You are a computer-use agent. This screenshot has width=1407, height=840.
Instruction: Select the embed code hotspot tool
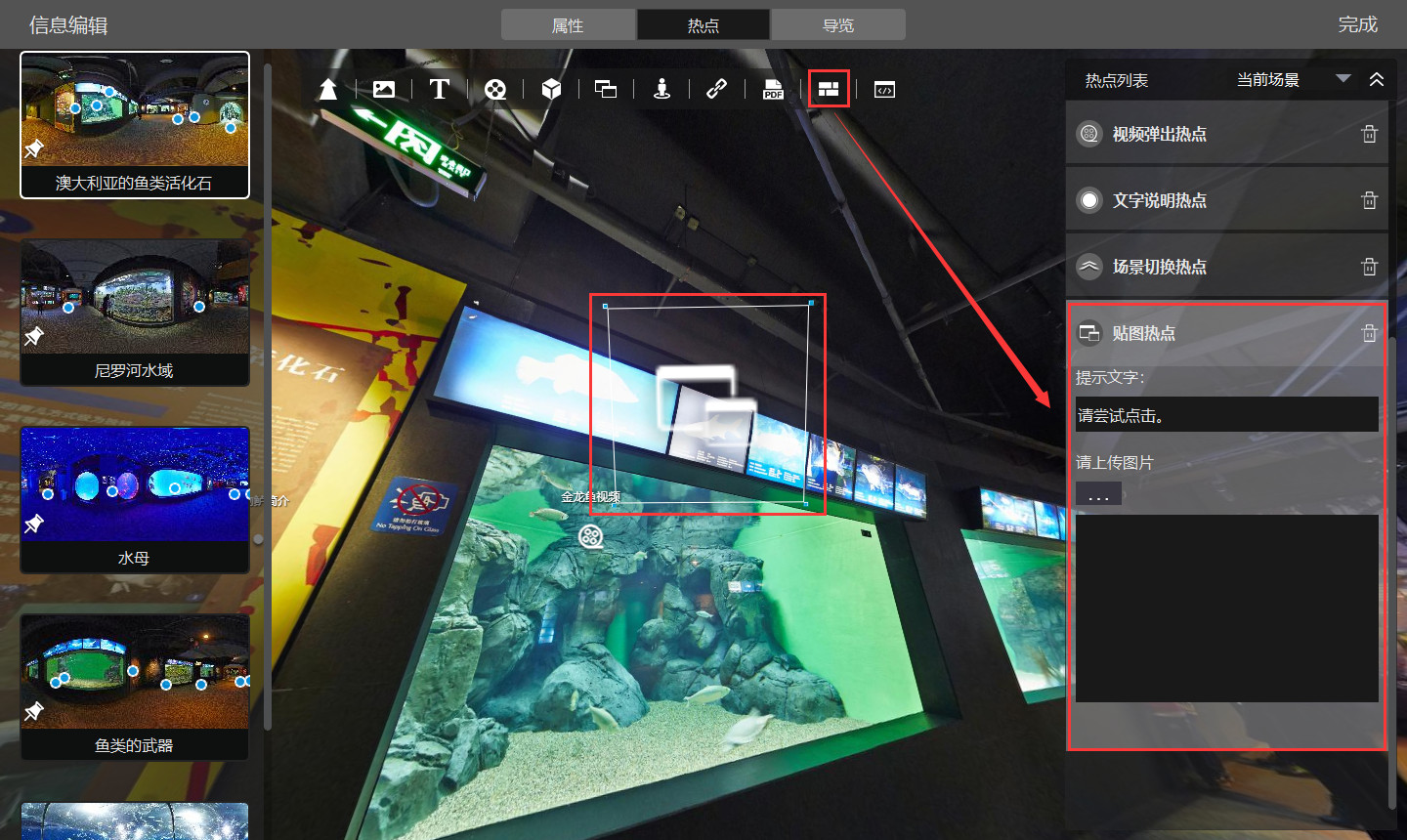click(x=884, y=90)
